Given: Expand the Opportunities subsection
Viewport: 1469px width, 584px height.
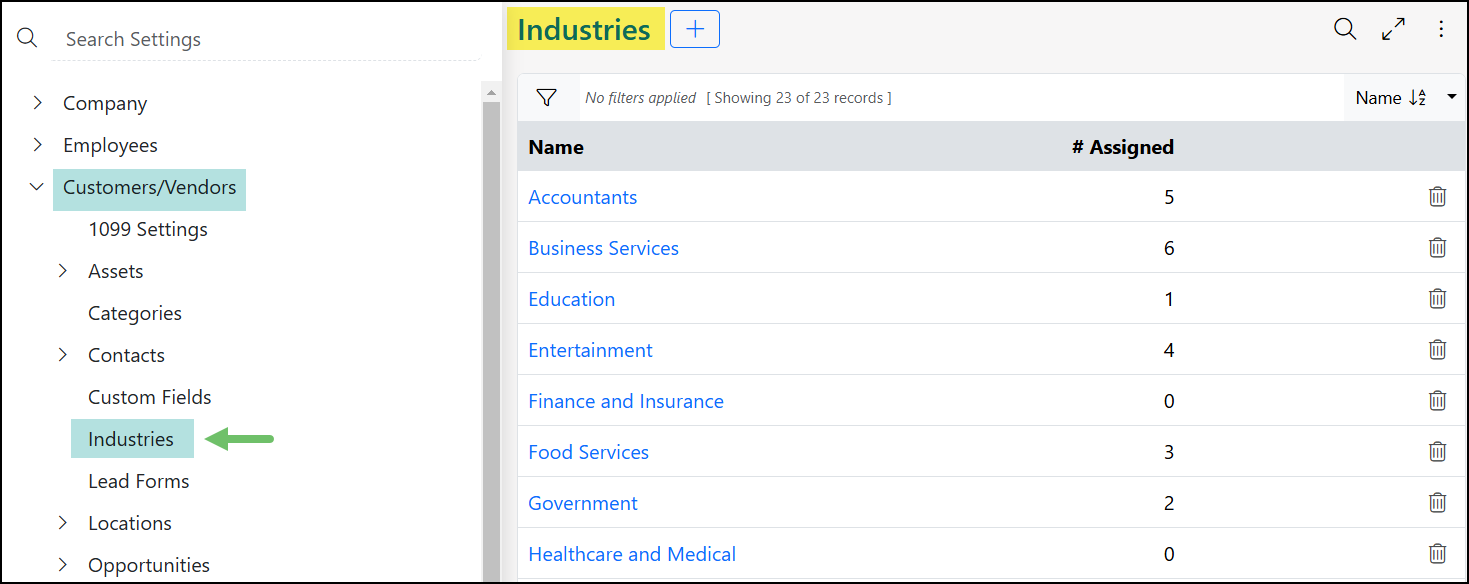Looking at the screenshot, I should pyautogui.click(x=62, y=564).
